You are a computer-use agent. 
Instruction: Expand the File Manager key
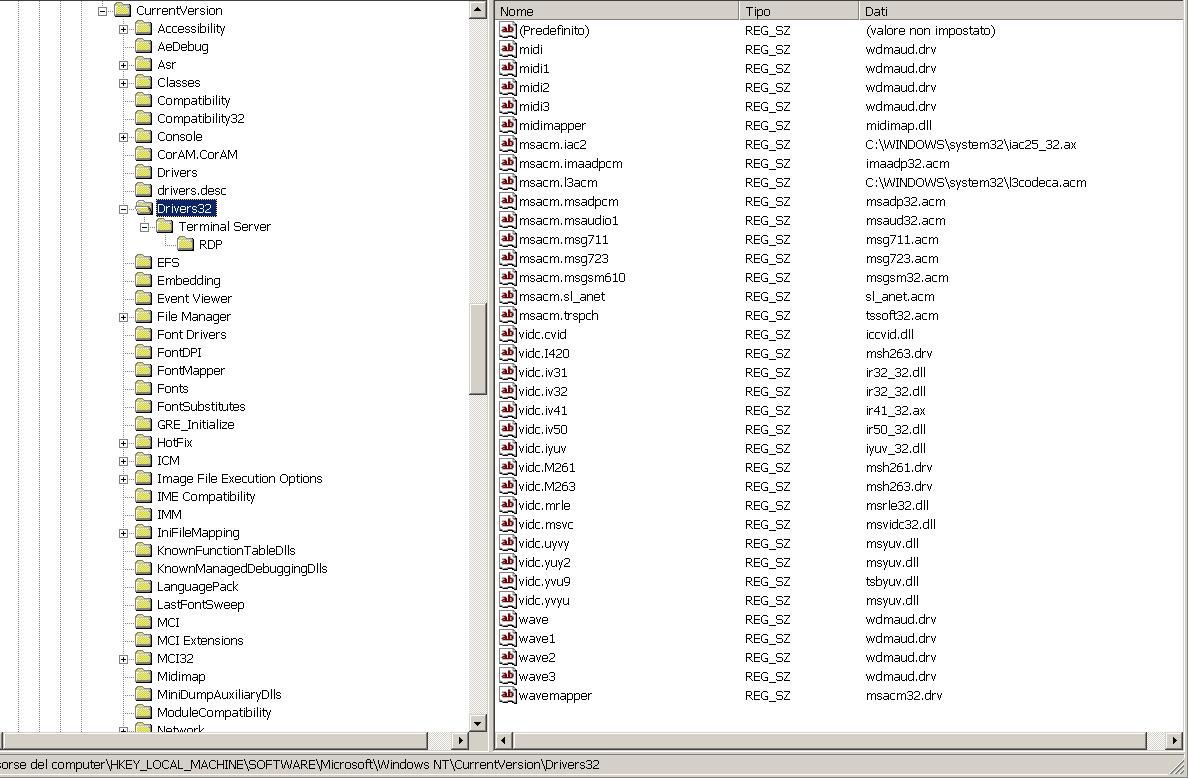[x=123, y=317]
